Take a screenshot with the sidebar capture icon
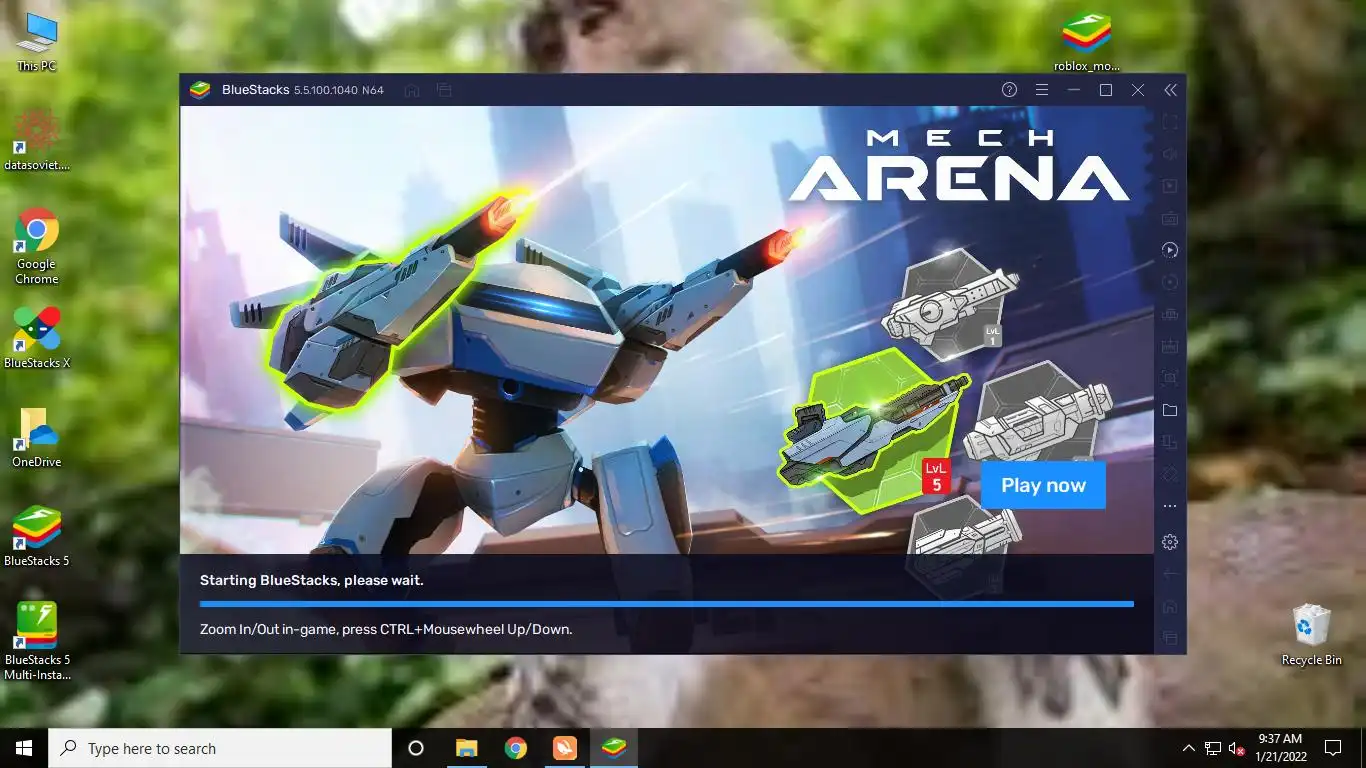The image size is (1366, 768). [1170, 378]
